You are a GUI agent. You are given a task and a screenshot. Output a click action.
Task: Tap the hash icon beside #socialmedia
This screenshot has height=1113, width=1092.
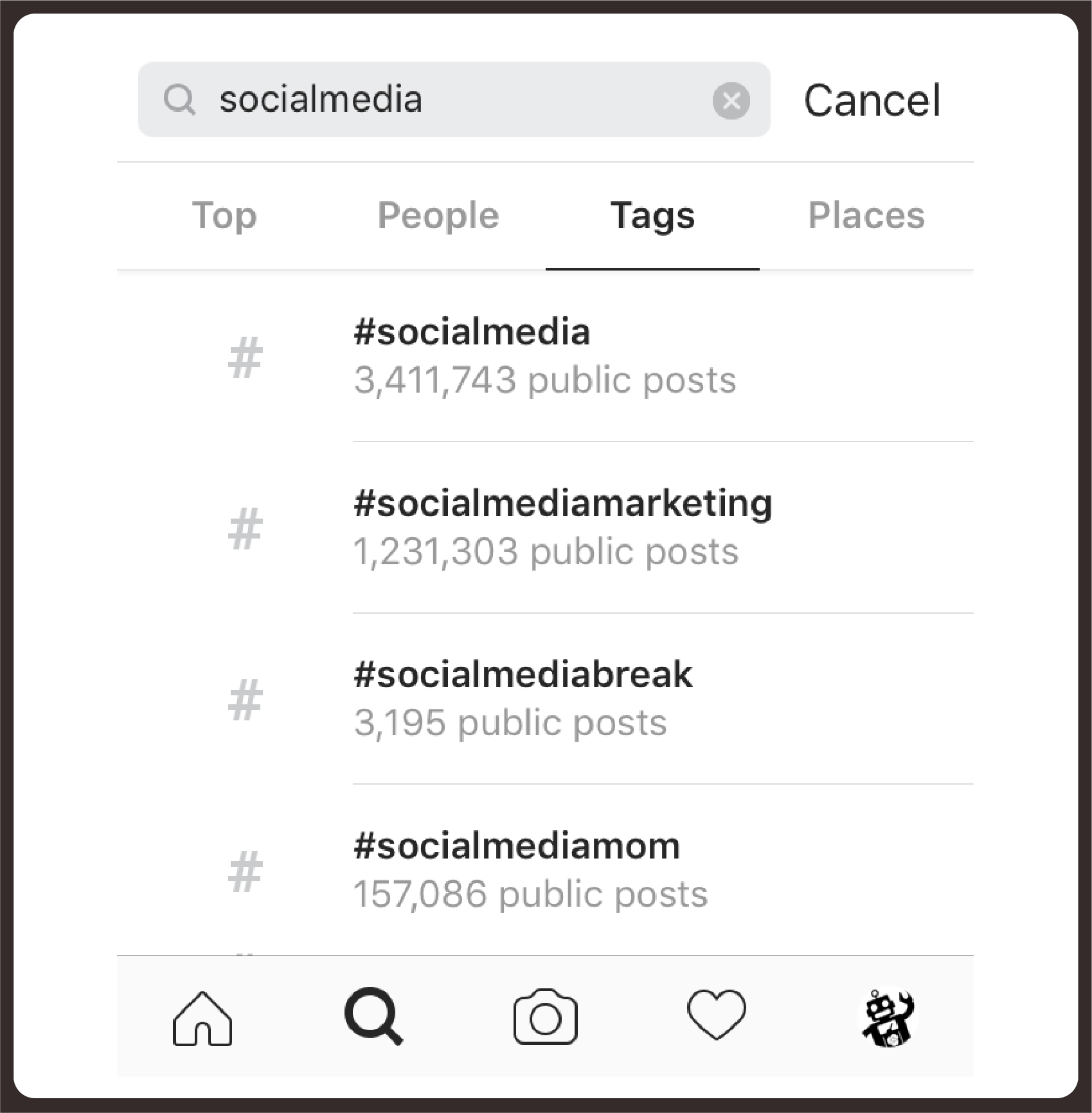coord(246,357)
